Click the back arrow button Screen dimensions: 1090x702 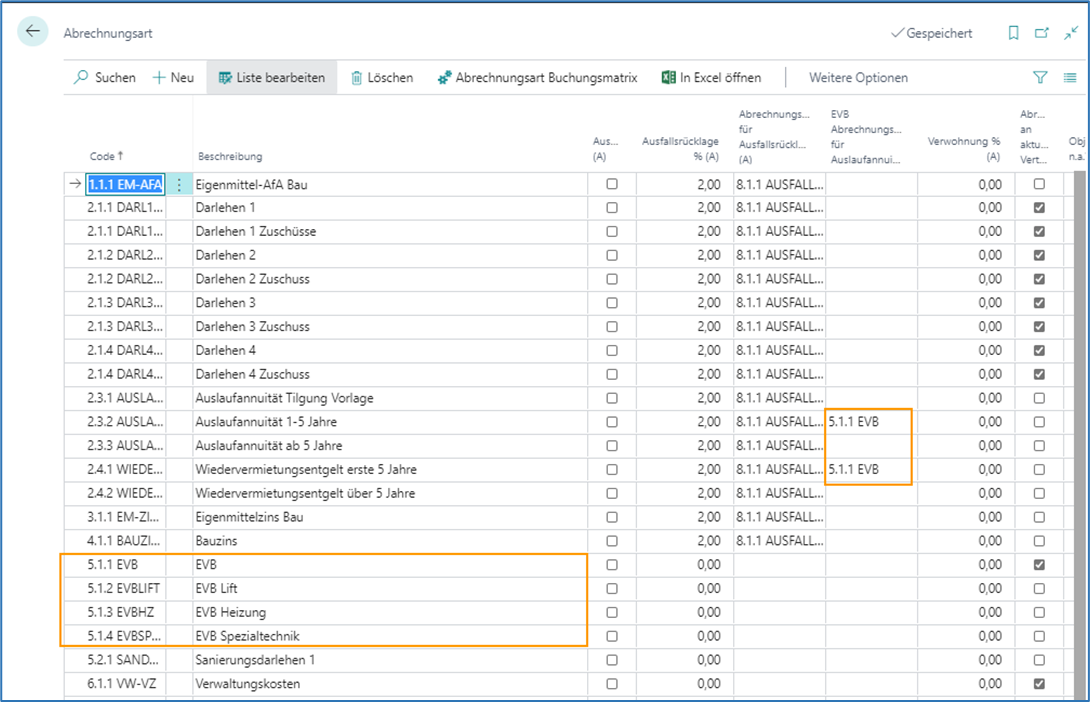pyautogui.click(x=33, y=32)
